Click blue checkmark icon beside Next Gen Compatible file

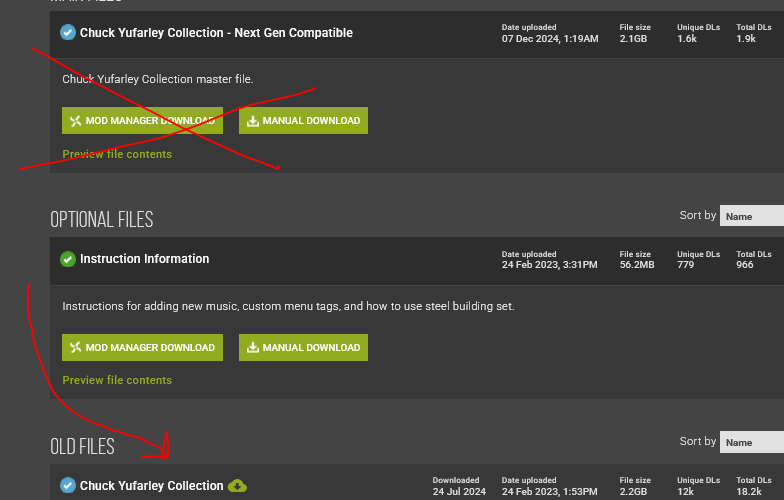click(68, 33)
